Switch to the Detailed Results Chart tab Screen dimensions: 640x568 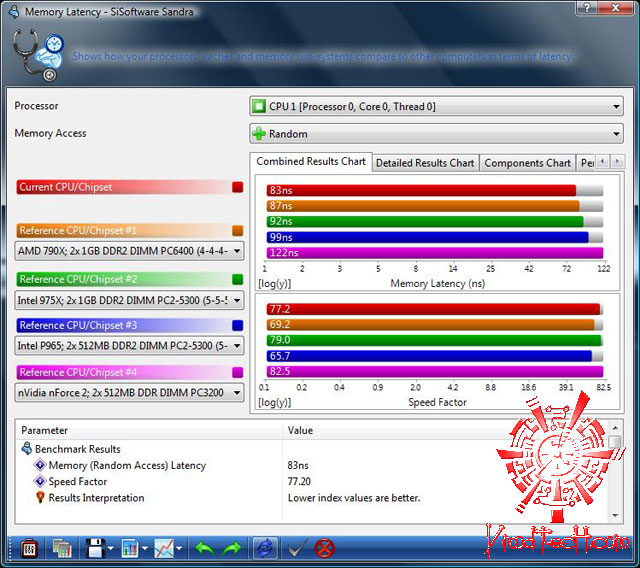click(425, 163)
